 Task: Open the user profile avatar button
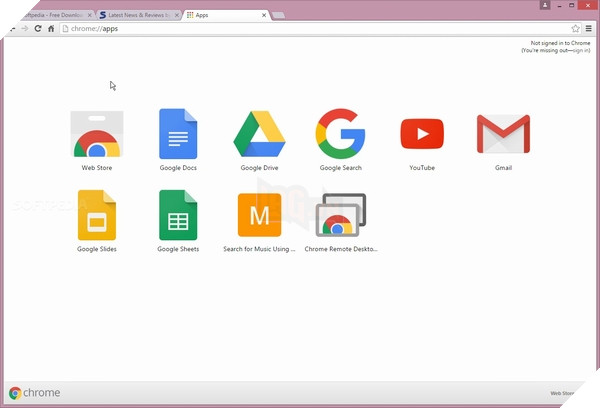point(545,5)
